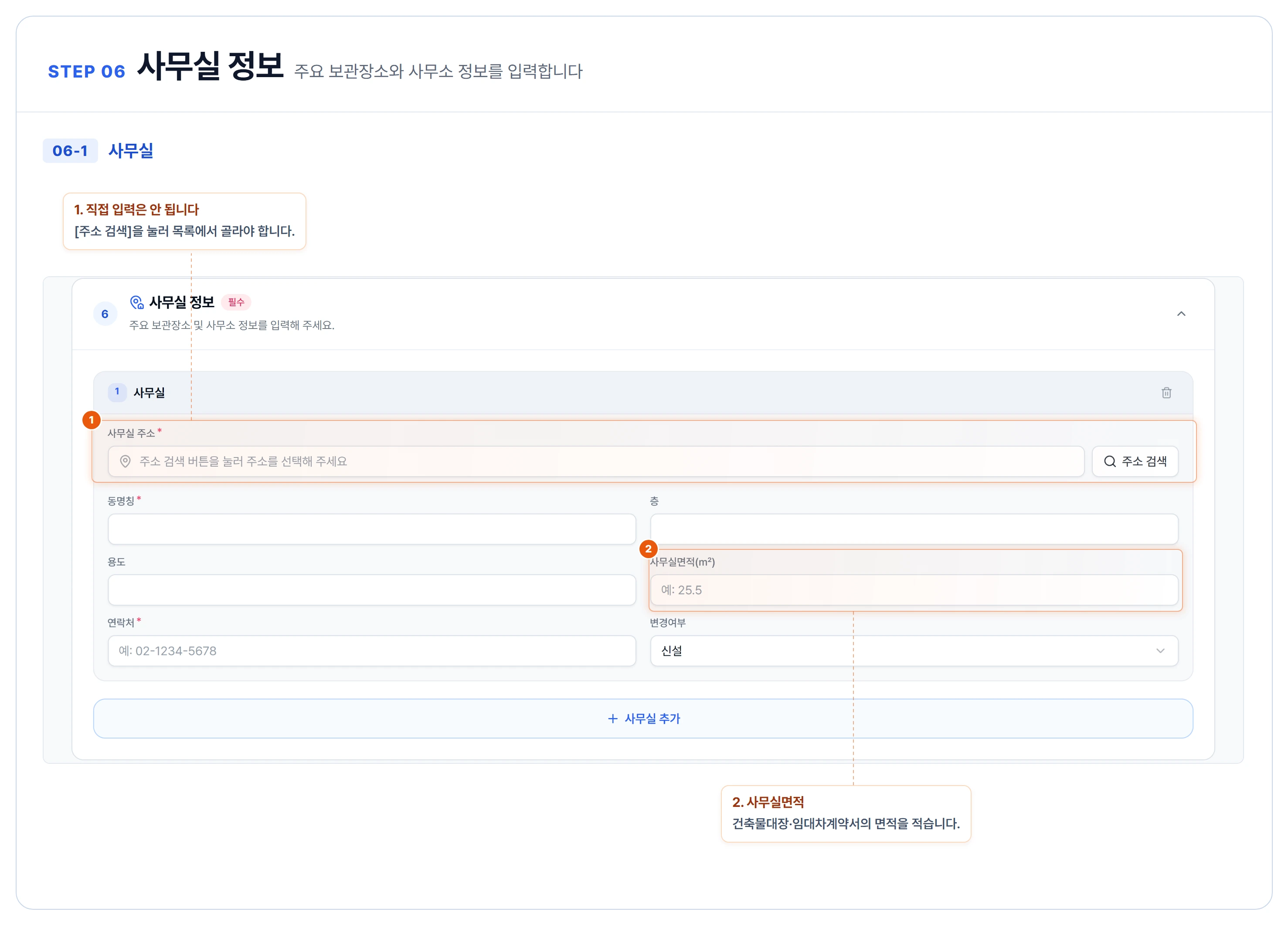Add another office via 사무실 추가

click(643, 718)
